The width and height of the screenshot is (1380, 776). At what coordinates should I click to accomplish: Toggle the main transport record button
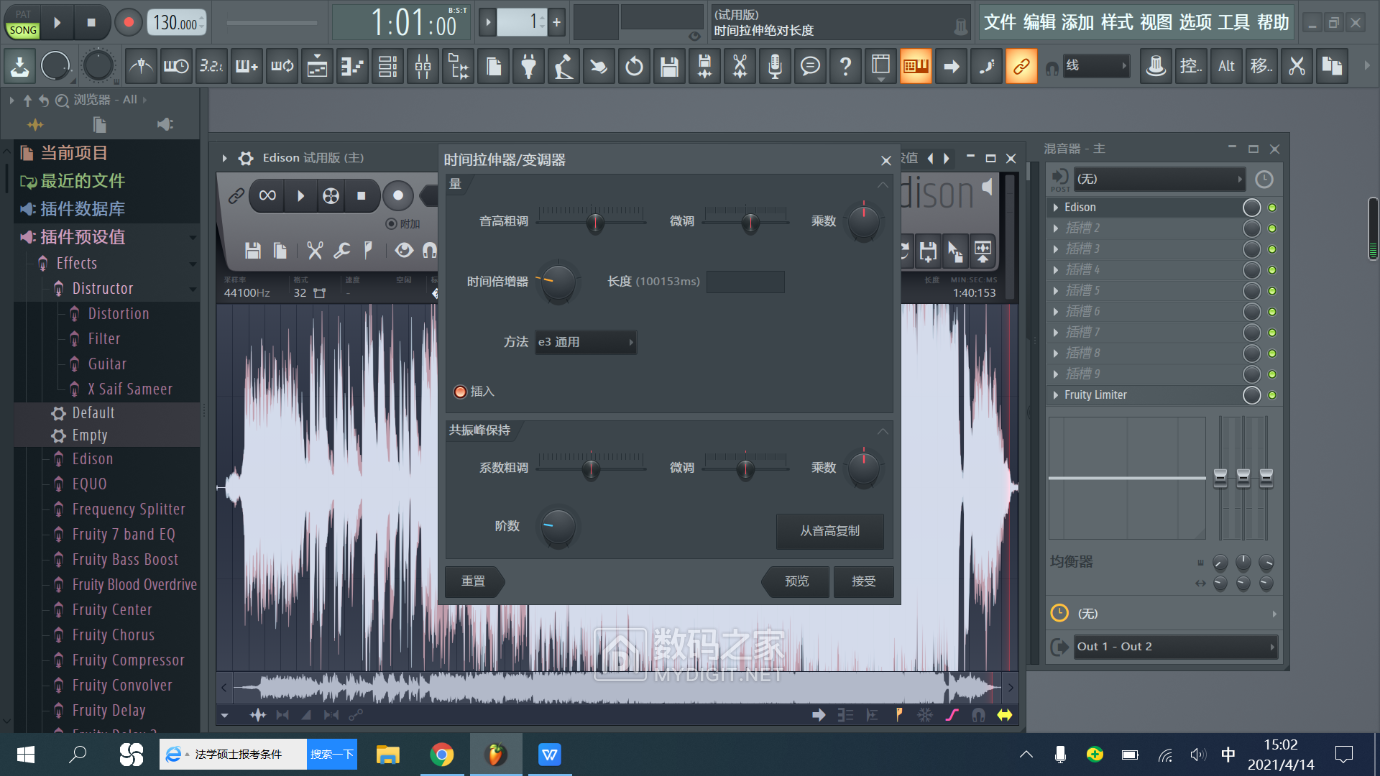pyautogui.click(x=128, y=21)
